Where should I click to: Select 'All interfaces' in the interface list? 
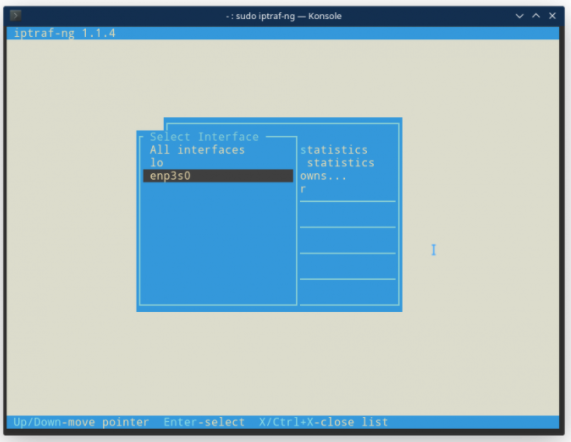[197, 150]
